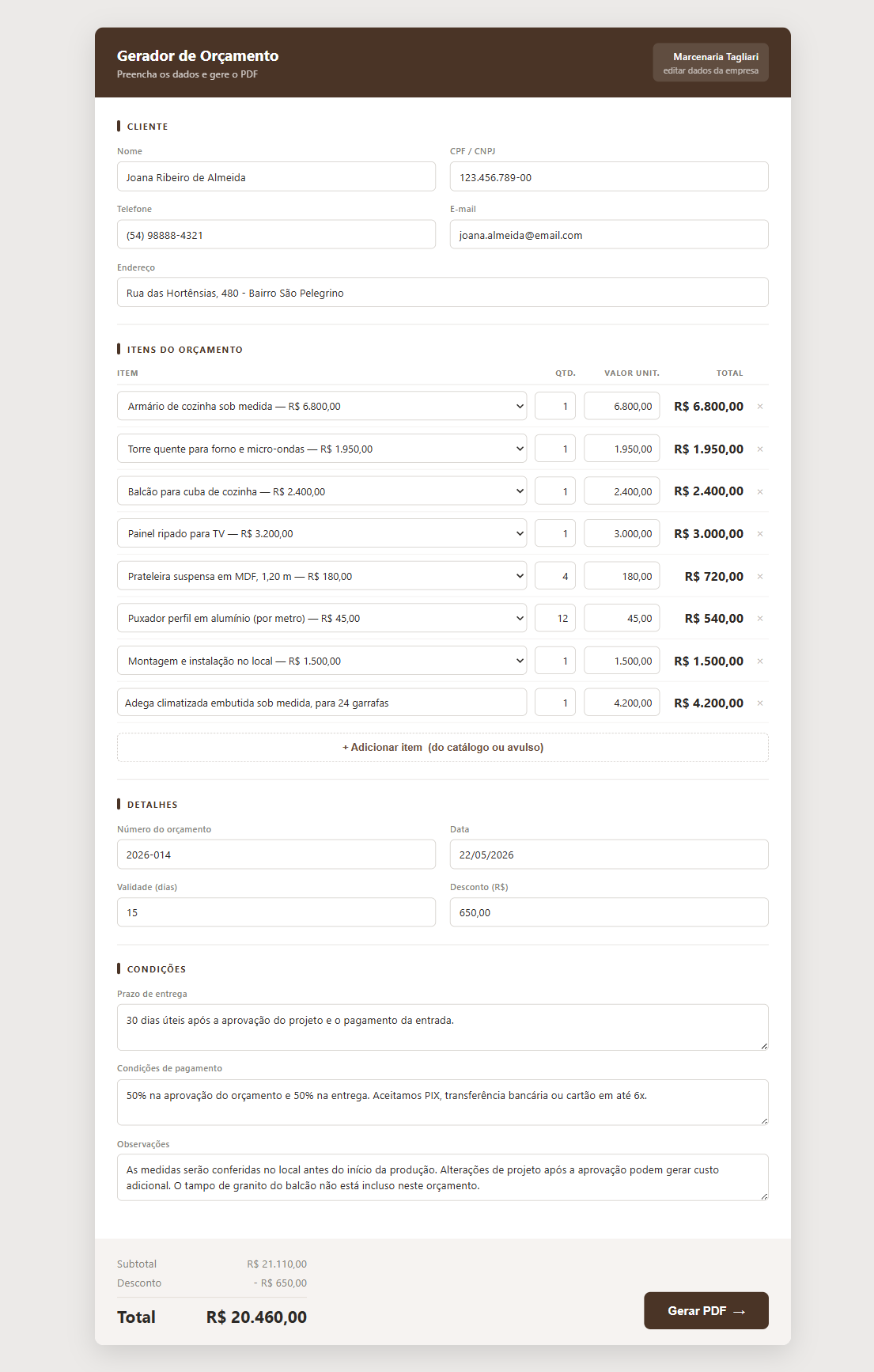Edit unit value of Painel ripado row
The width and height of the screenshot is (874, 1372).
point(622,533)
